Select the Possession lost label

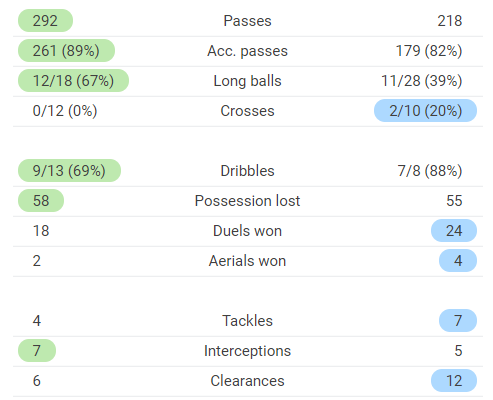(247, 201)
